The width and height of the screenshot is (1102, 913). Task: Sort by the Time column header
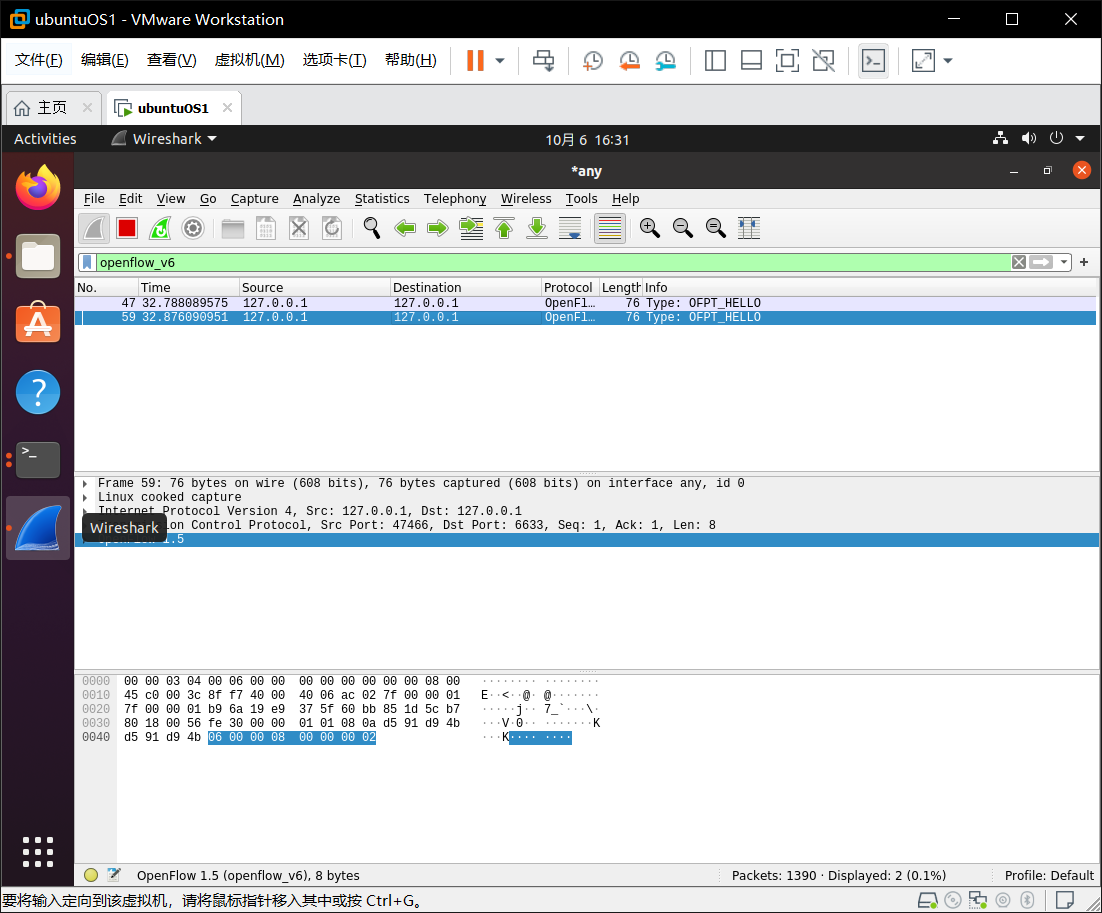188,287
